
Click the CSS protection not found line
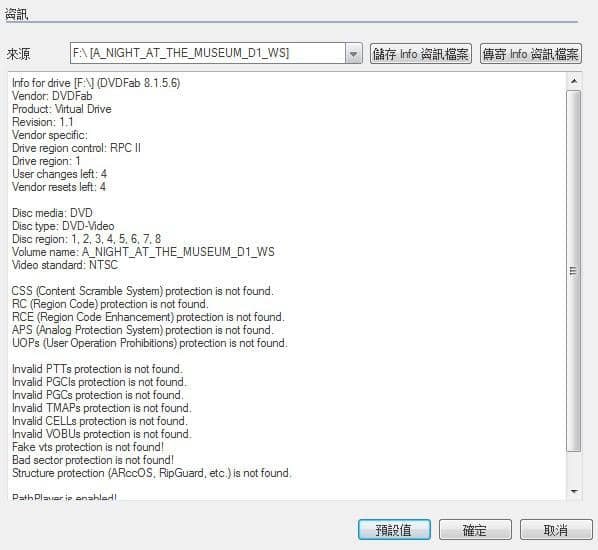click(x=142, y=291)
